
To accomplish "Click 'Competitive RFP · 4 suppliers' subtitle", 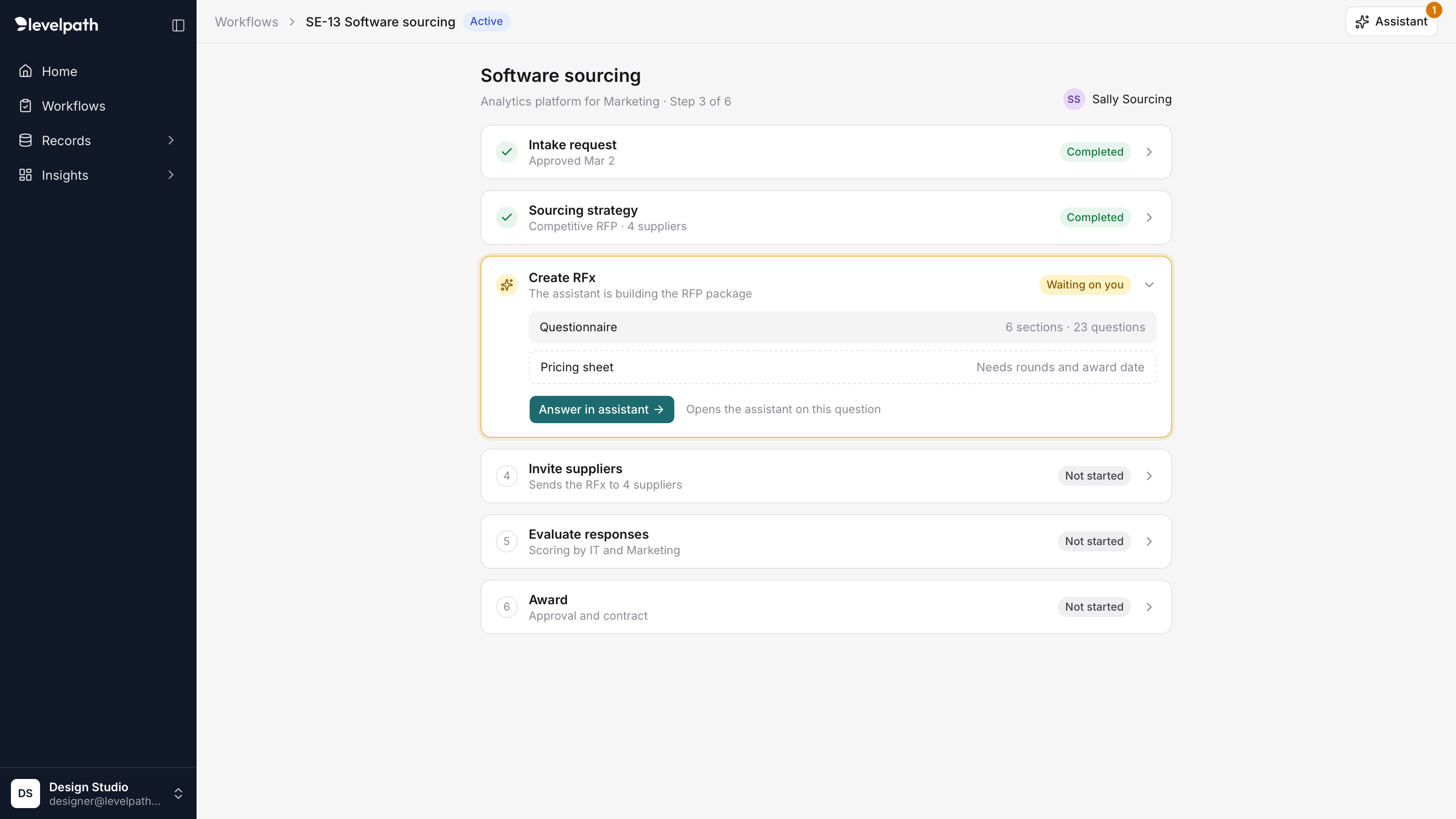I will click(x=607, y=227).
